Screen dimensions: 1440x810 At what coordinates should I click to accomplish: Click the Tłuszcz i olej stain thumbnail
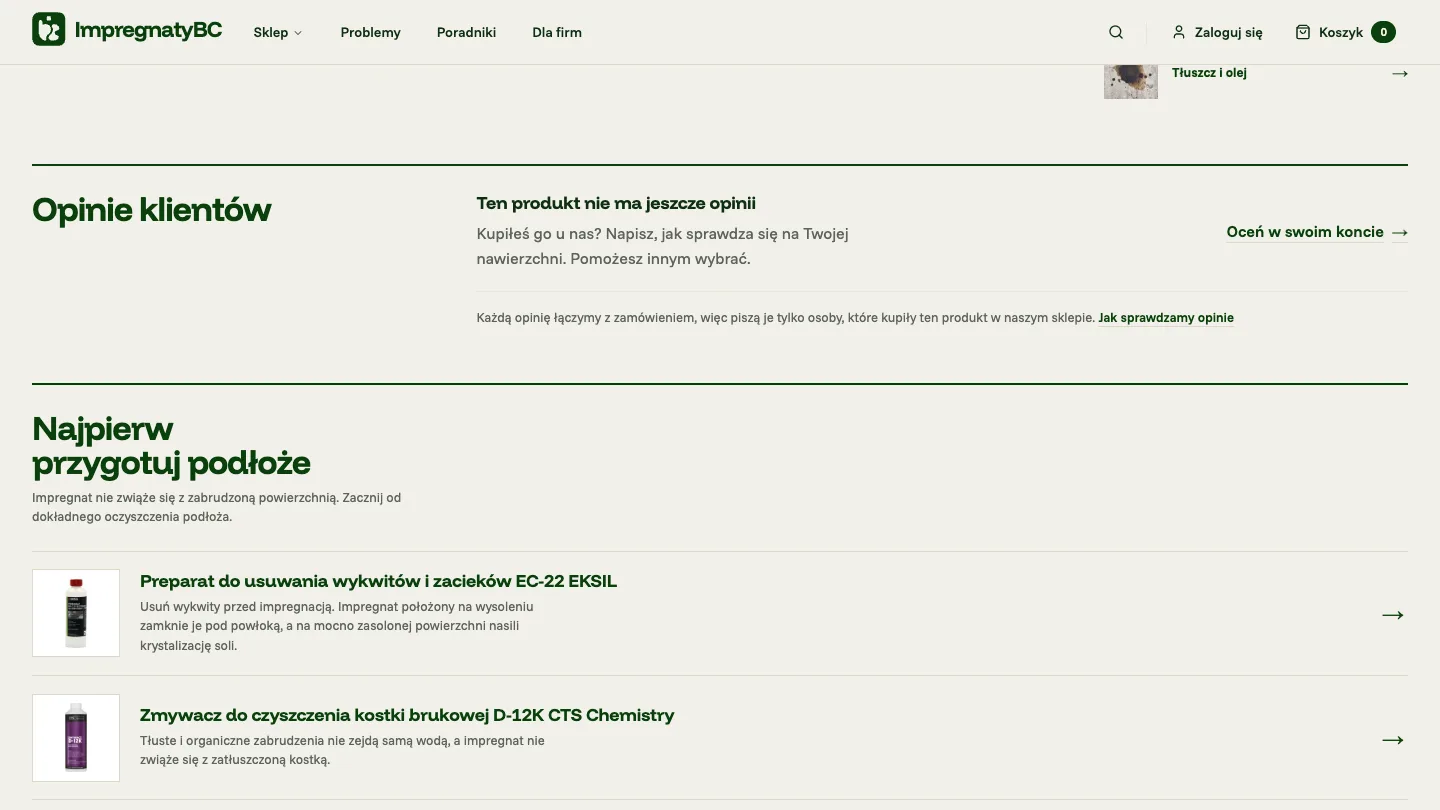[x=1131, y=80]
